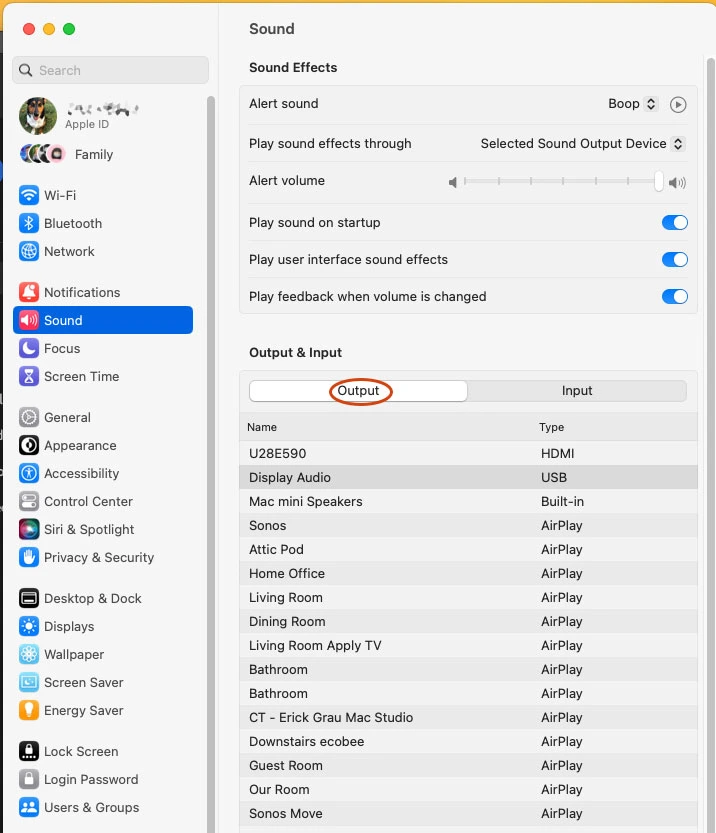Switch to the Input tab
Viewport: 716px width, 833px height.
pos(577,391)
